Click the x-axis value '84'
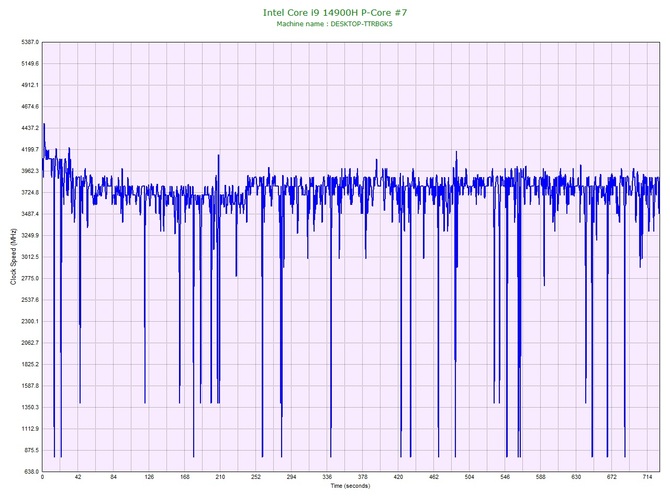The image size is (670, 503). point(113,477)
